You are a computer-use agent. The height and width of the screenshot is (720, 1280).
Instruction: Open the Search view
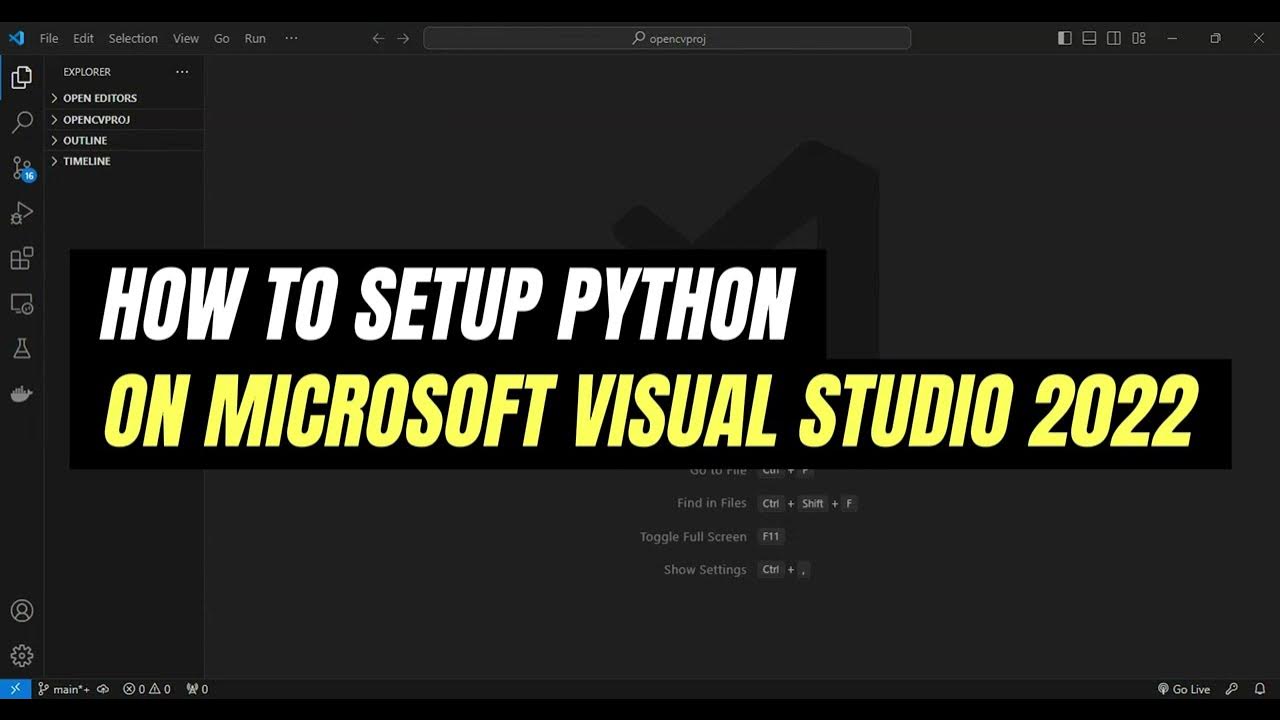pos(21,123)
